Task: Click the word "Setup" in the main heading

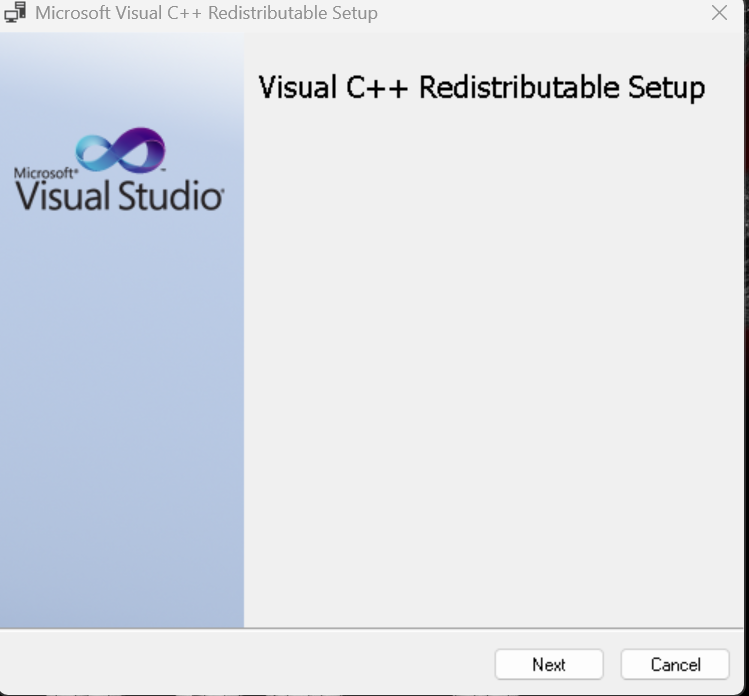Action: coord(666,88)
